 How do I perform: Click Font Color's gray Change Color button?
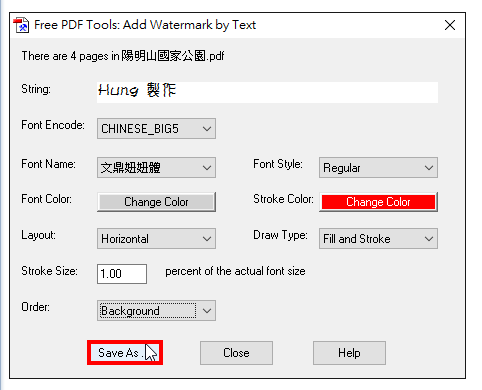click(156, 202)
